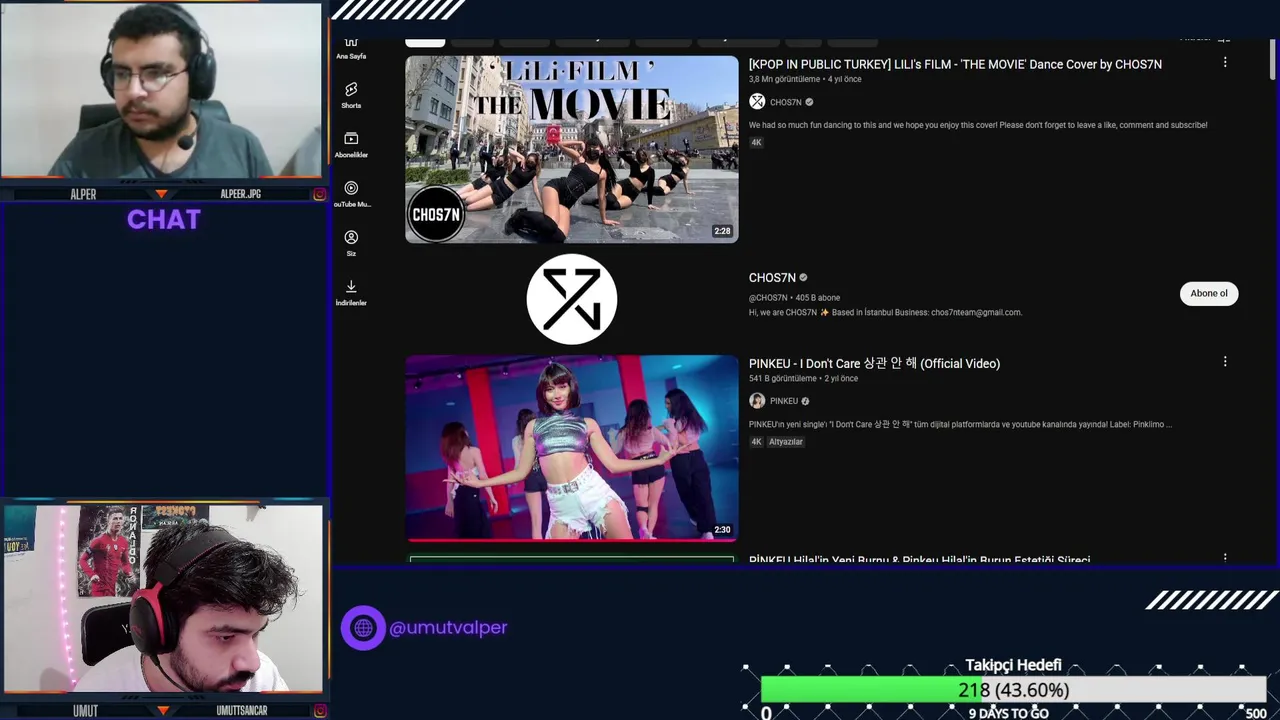Open more options for PINKEU I Don't Care video
The width and height of the screenshot is (1280, 720).
[x=1225, y=362]
